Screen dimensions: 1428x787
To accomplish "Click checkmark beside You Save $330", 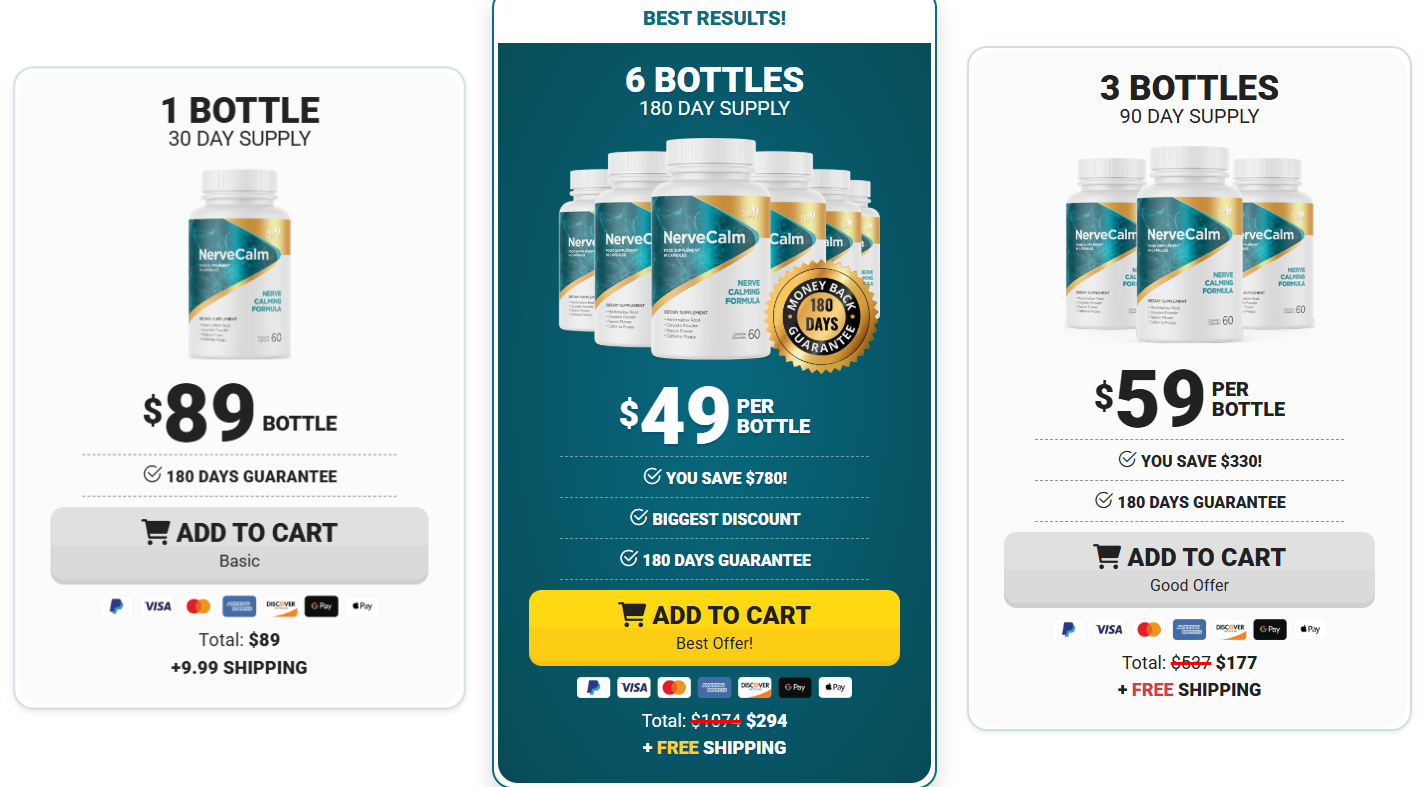I will [1127, 460].
